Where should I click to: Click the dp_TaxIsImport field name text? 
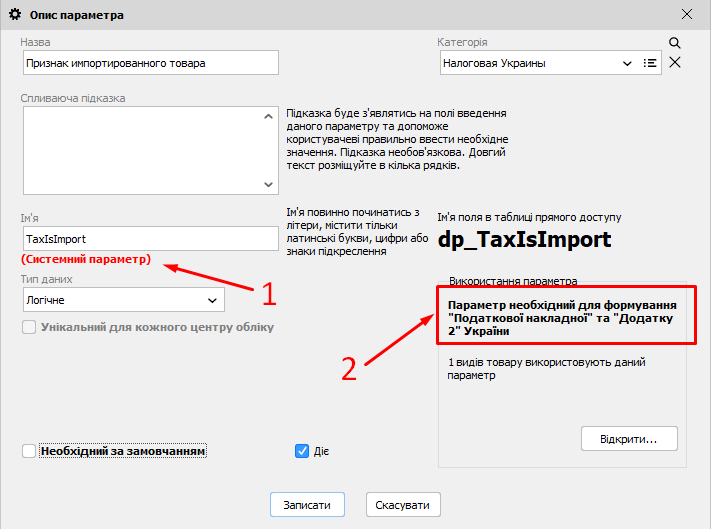point(524,240)
